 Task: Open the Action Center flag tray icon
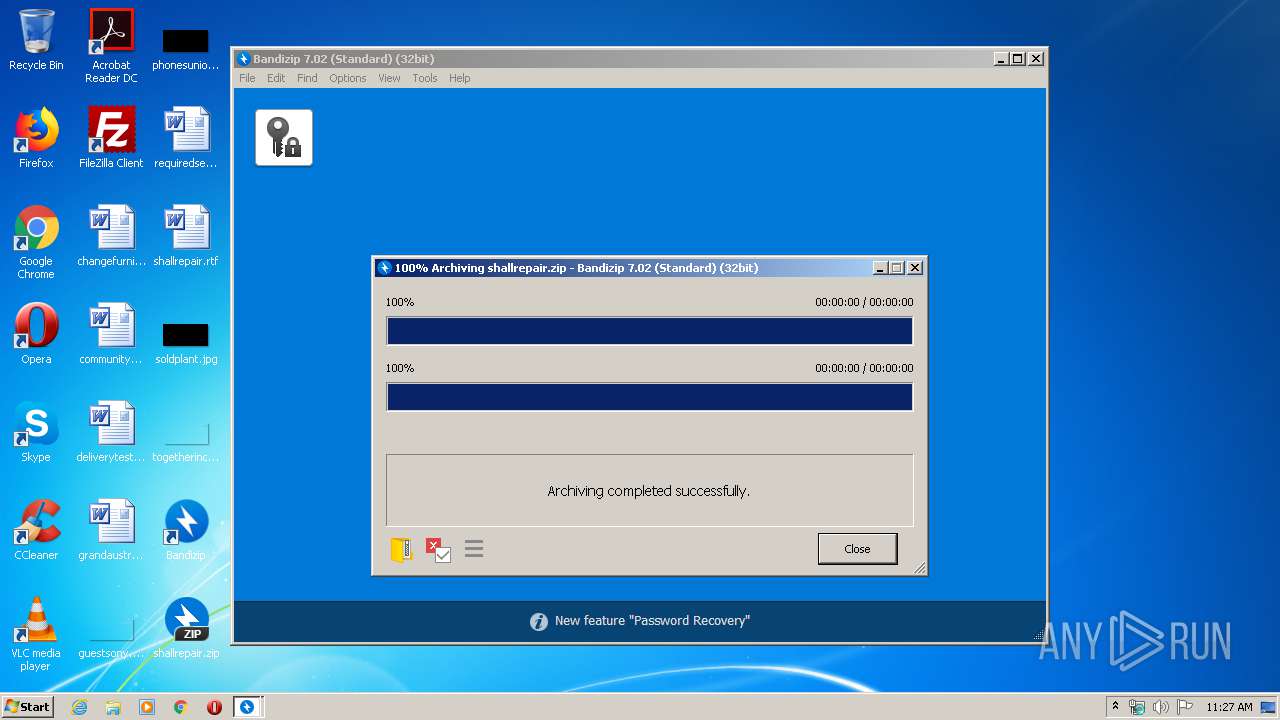[1185, 707]
